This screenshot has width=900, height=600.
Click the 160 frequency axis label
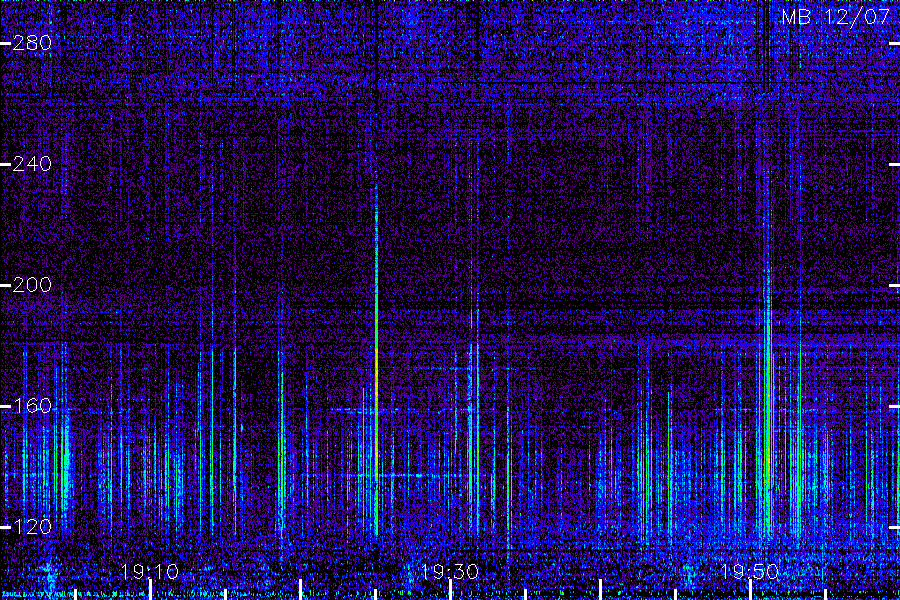coord(32,406)
